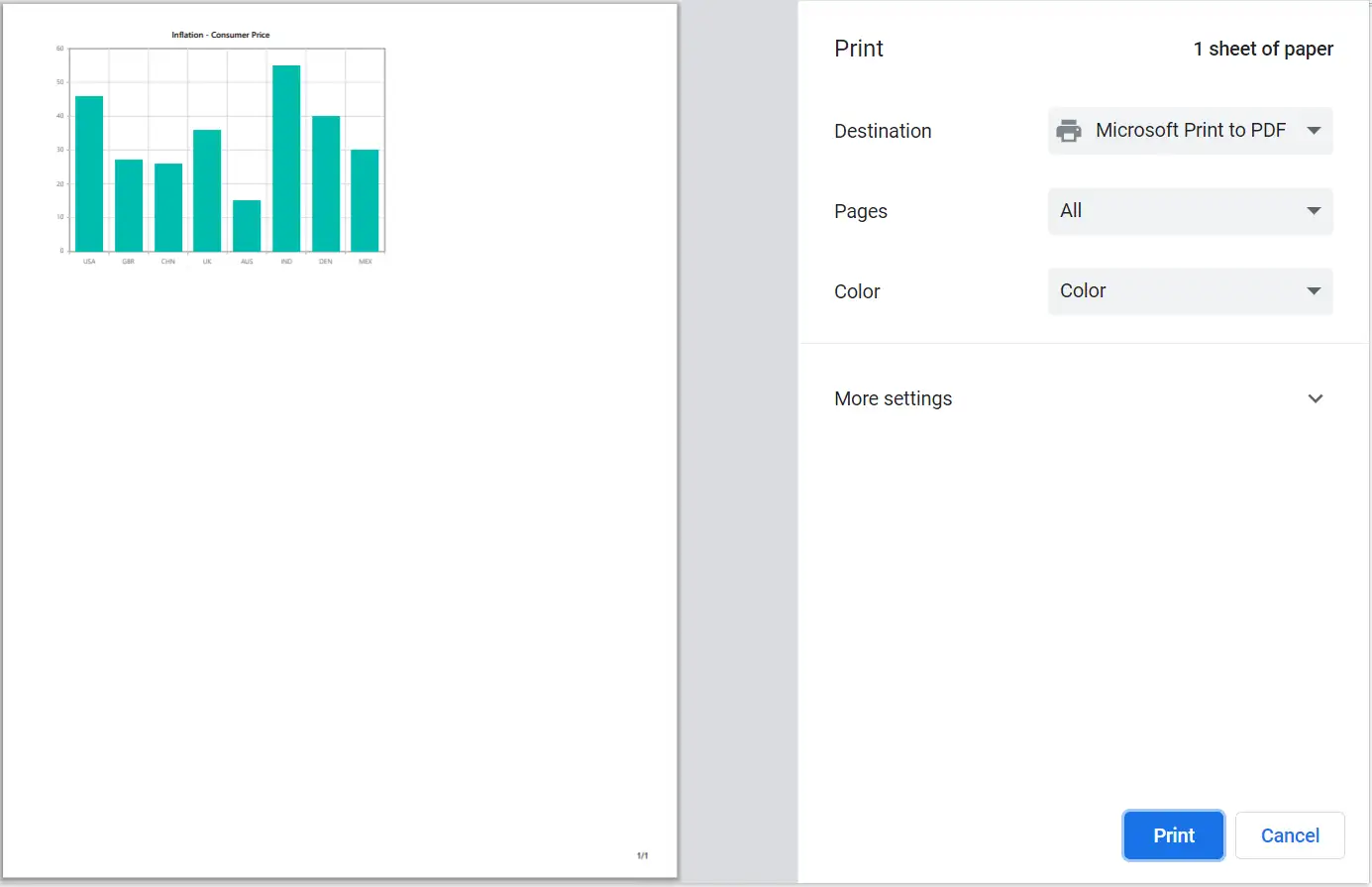Click the CHN bar in the chart
The width and height of the screenshot is (1372, 887).
click(x=168, y=207)
